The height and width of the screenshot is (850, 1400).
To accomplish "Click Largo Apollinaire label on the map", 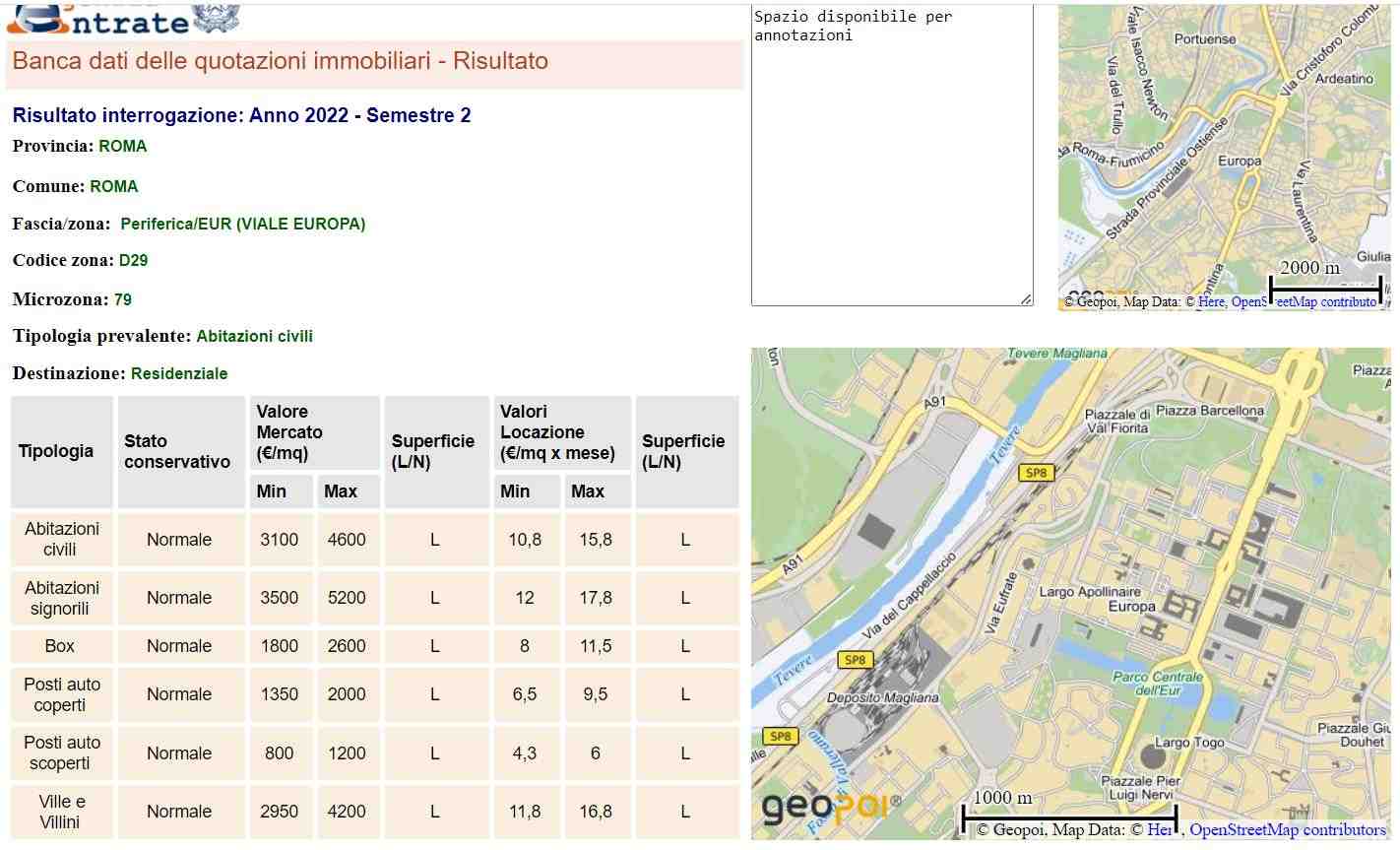I will [x=1090, y=592].
